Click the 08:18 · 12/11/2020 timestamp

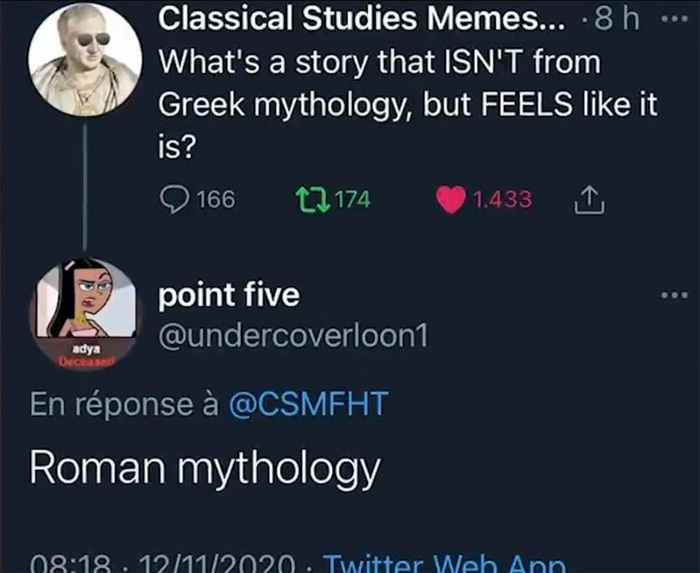162,563
